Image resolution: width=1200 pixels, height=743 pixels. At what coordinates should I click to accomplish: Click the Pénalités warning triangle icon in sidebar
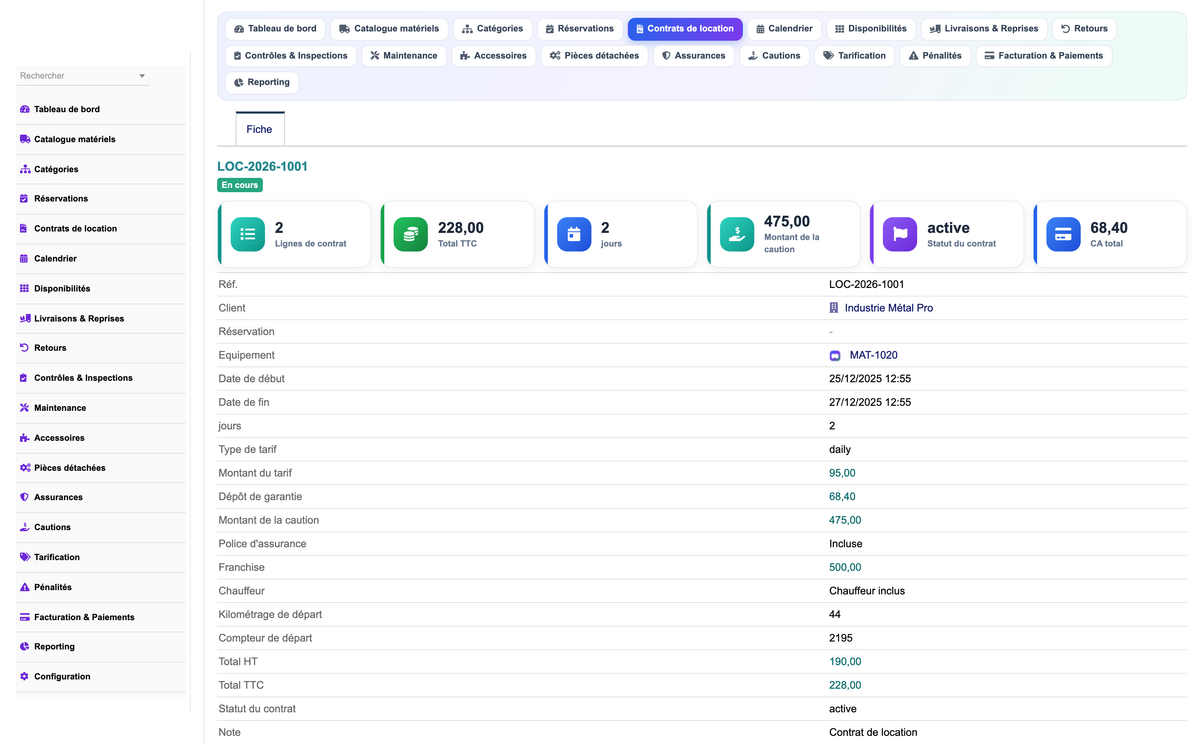pyautogui.click(x=24, y=587)
